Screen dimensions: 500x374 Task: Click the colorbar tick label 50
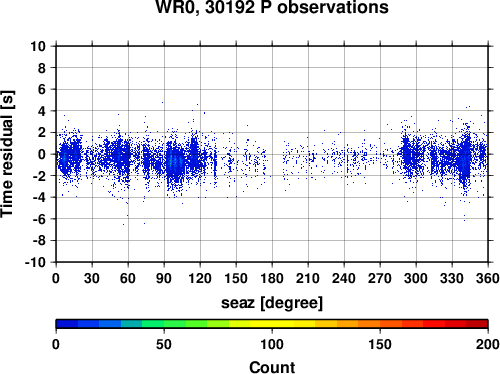(164, 344)
